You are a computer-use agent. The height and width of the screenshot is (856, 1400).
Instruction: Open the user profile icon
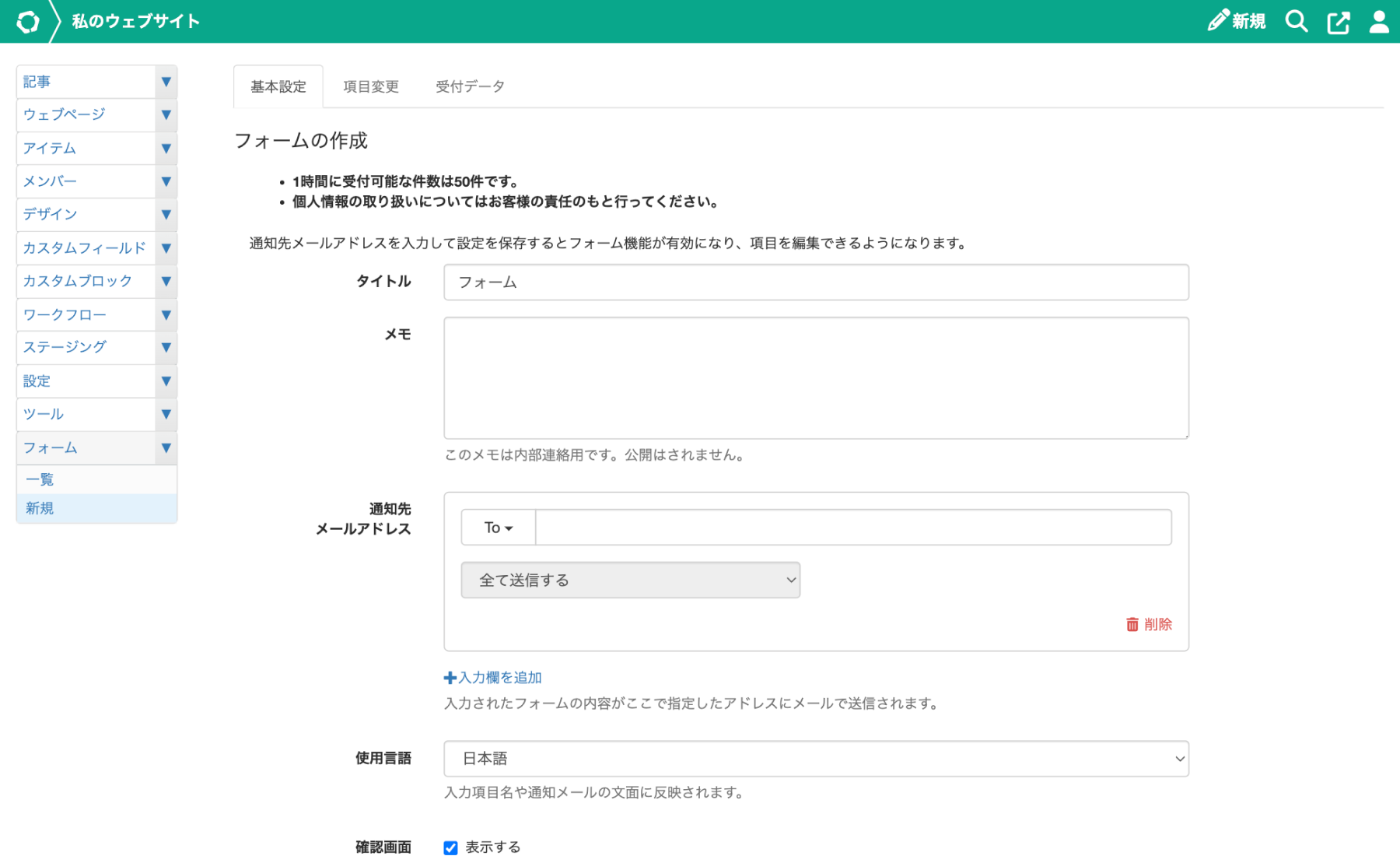point(1378,22)
